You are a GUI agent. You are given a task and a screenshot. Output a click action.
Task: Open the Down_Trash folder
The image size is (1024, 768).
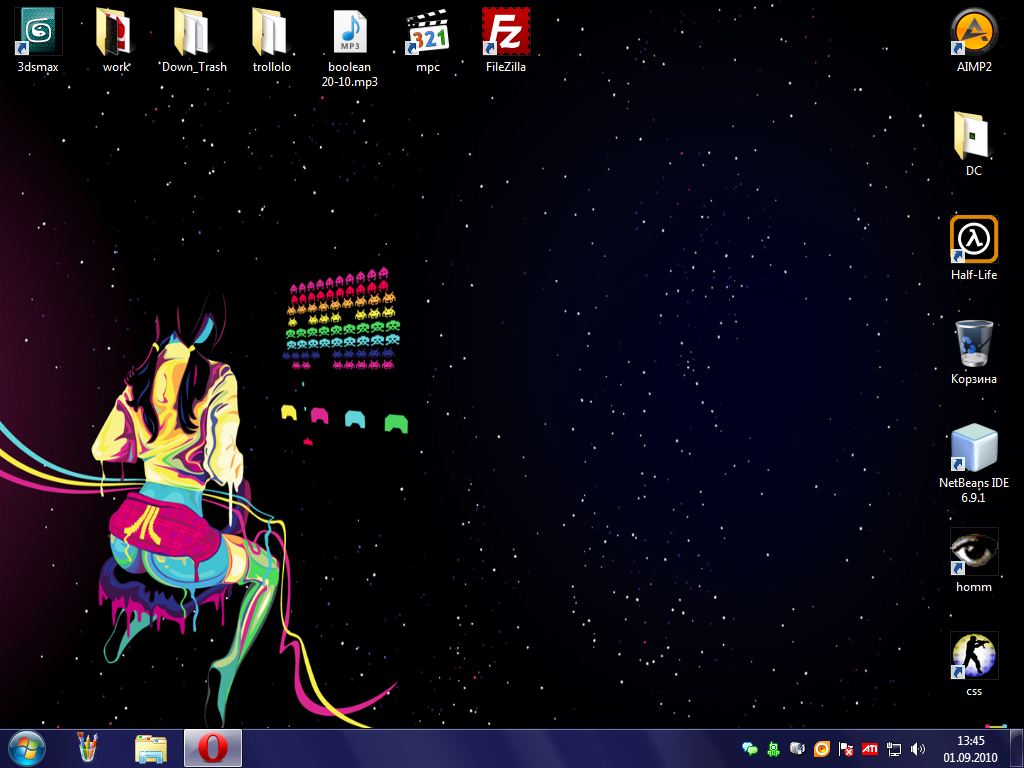(193, 32)
